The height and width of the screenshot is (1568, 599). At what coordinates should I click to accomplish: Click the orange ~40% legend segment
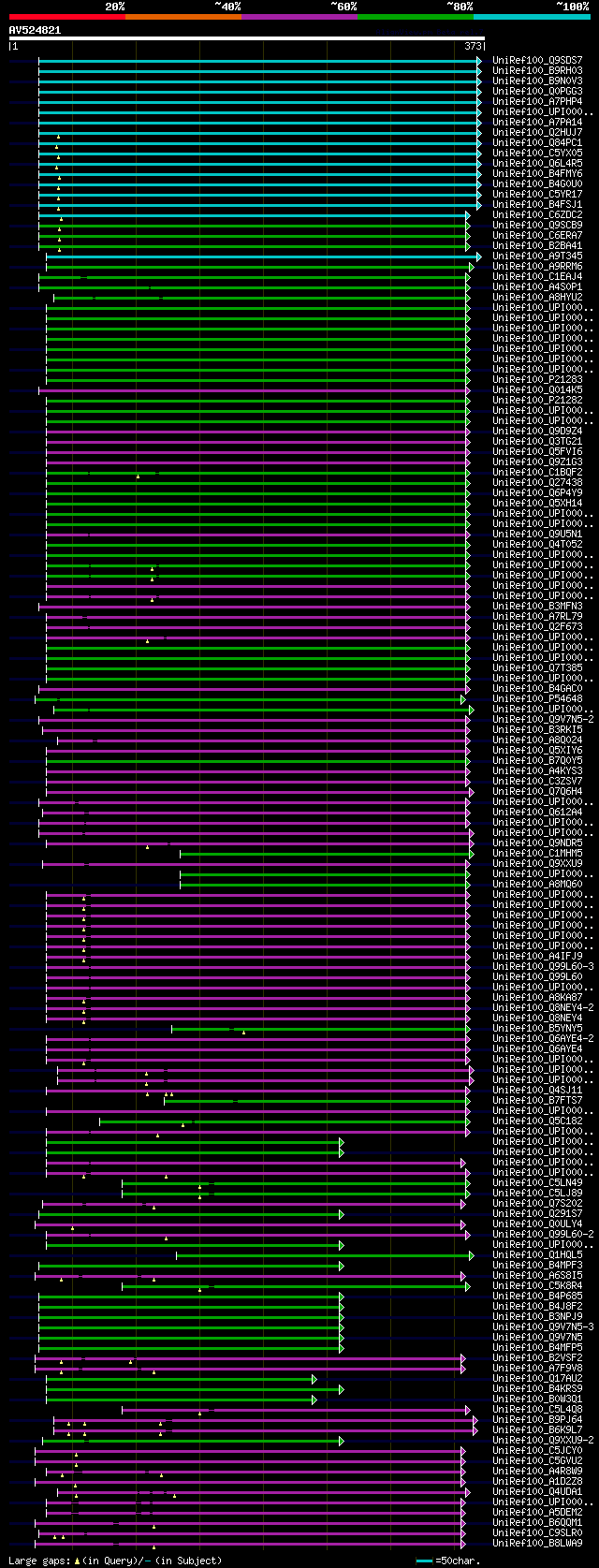(183, 16)
